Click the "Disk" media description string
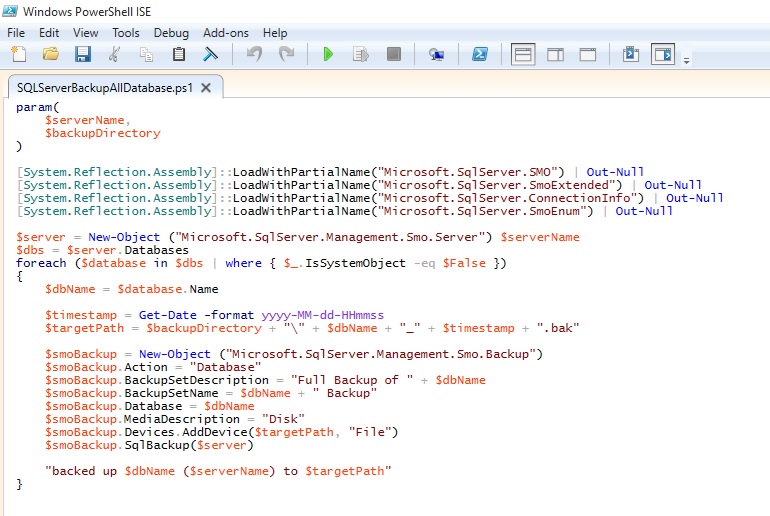This screenshot has height=516, width=770. click(x=283, y=419)
